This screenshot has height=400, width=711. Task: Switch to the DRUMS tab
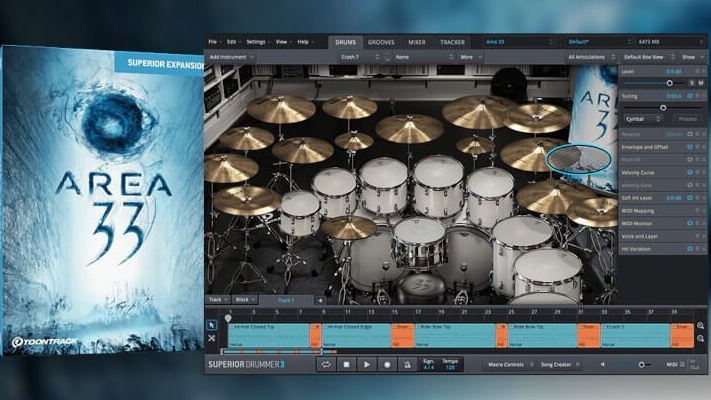[346, 42]
